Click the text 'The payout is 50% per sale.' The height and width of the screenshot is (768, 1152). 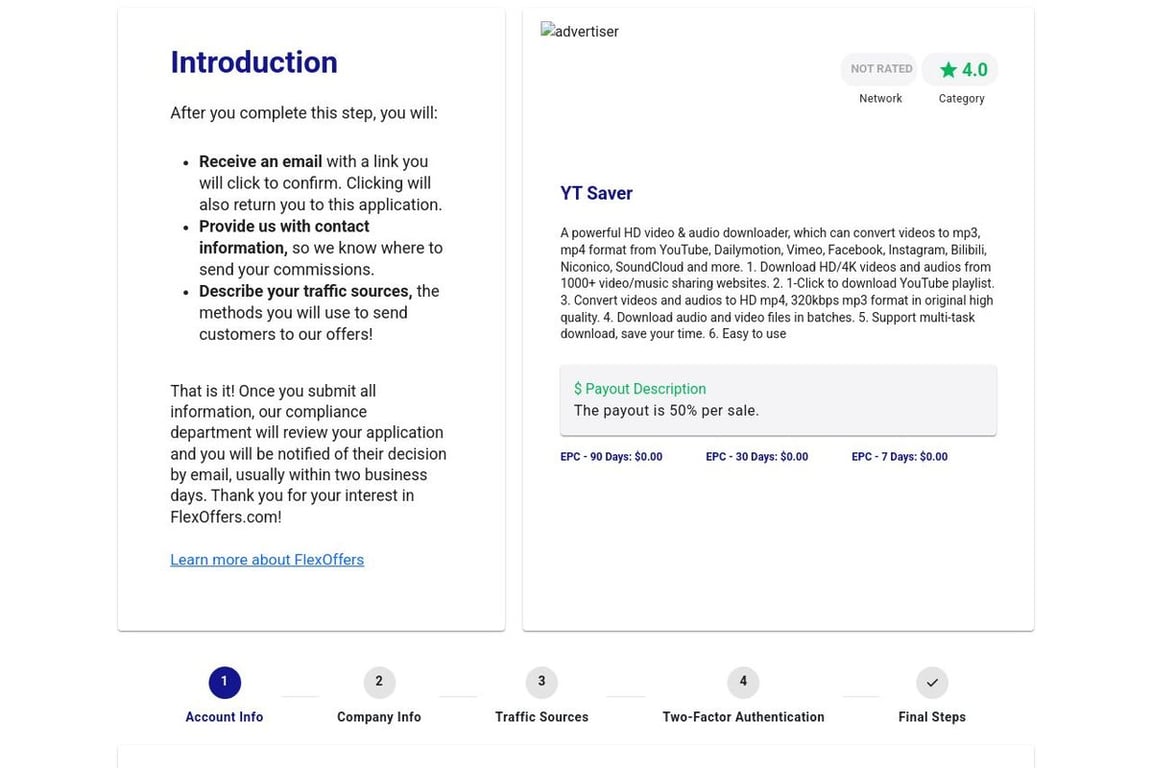tap(666, 411)
